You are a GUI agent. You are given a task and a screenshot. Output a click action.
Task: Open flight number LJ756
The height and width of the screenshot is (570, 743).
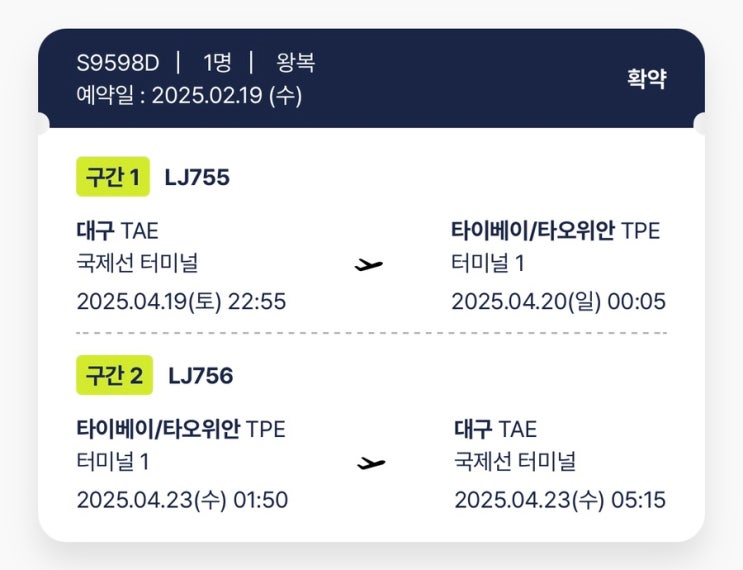(200, 376)
